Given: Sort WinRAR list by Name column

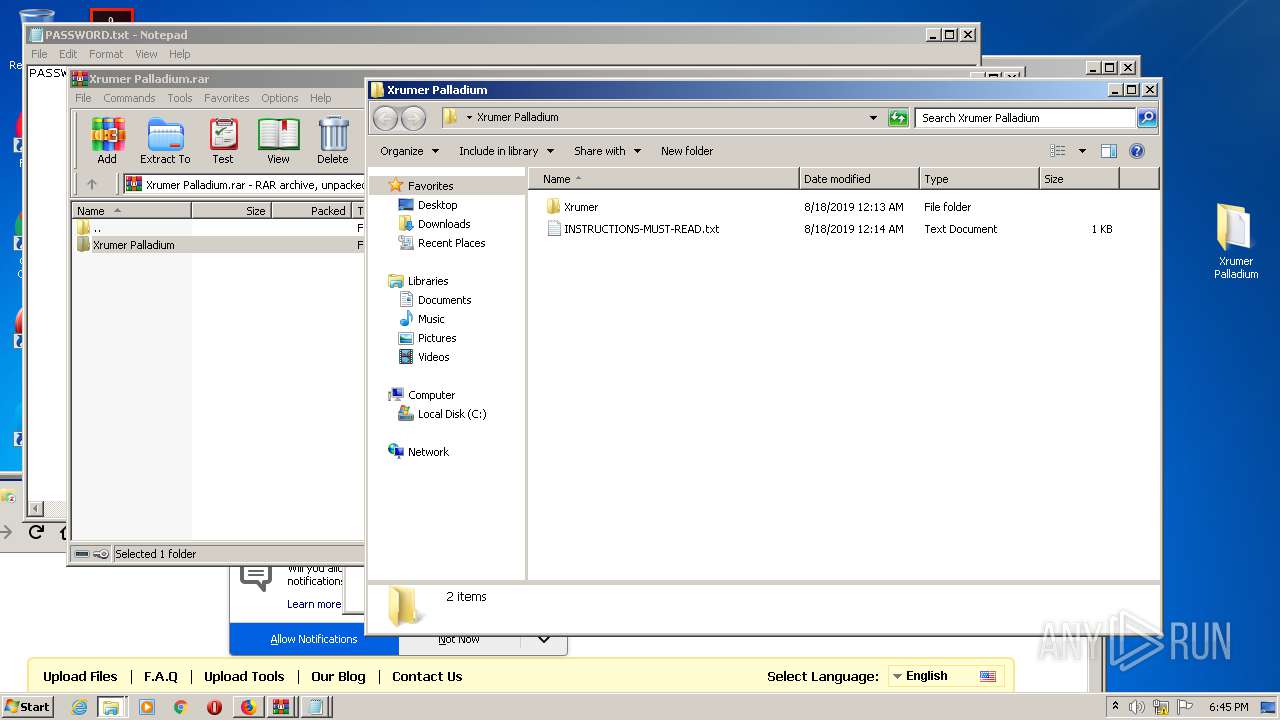Looking at the screenshot, I should (x=131, y=211).
